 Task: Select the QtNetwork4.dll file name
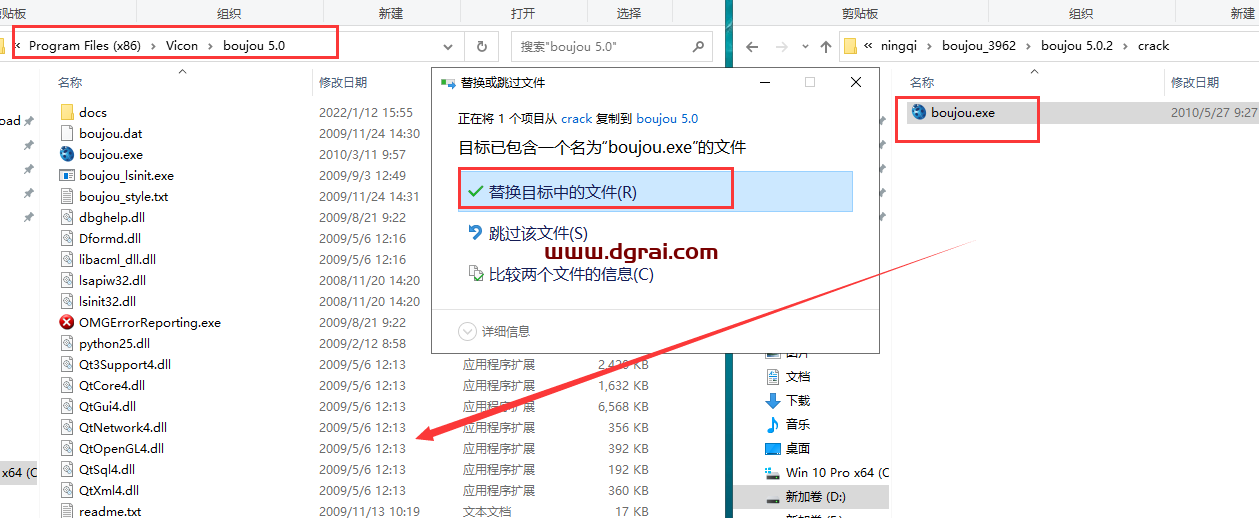pos(123,427)
